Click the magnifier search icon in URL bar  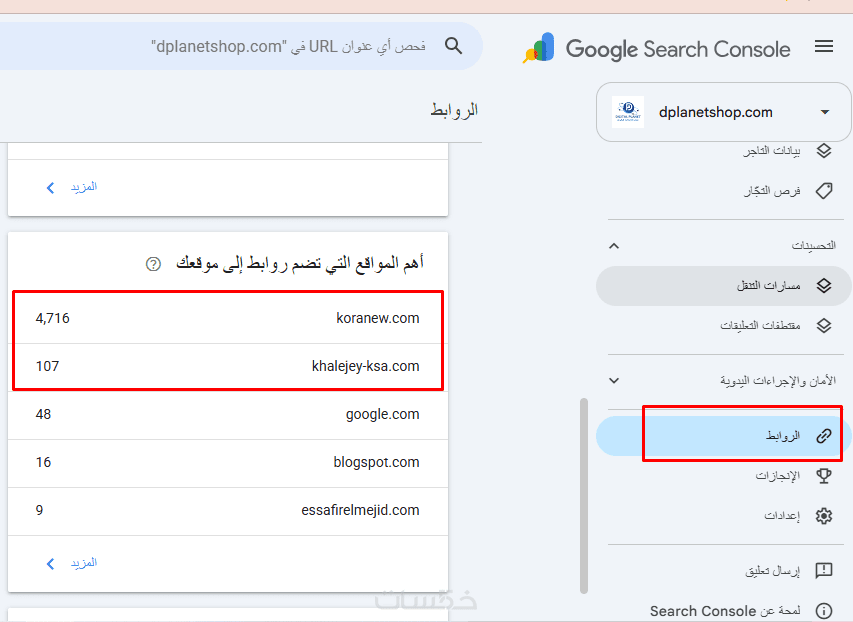point(453,46)
